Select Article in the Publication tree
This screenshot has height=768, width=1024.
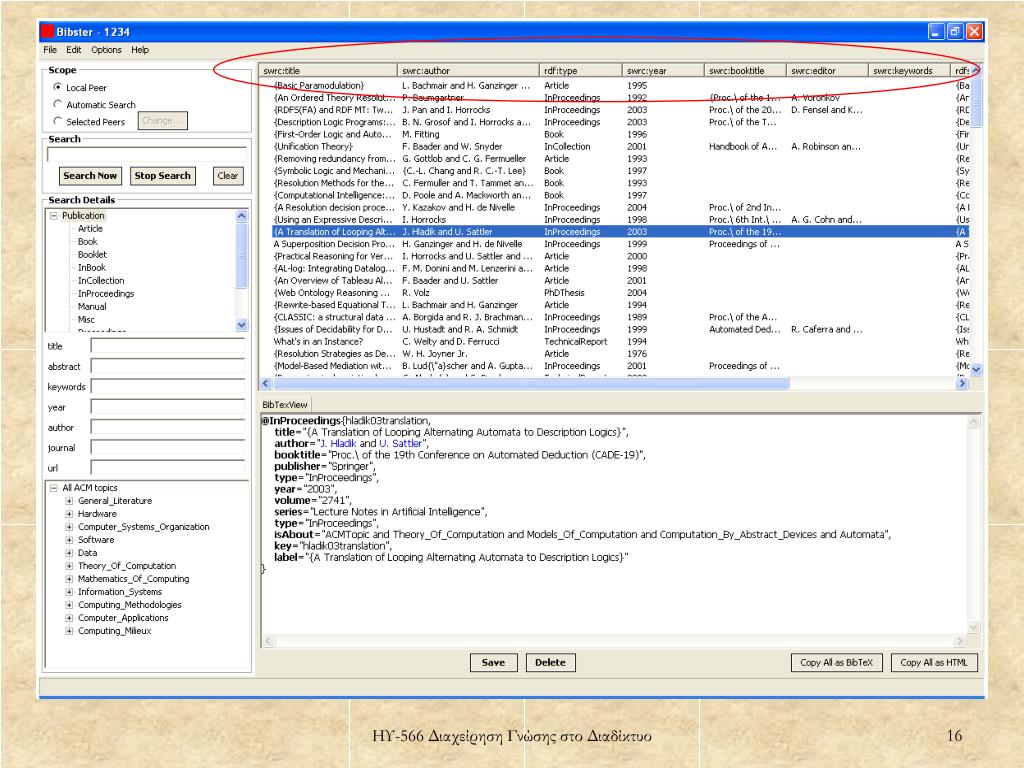tap(90, 229)
